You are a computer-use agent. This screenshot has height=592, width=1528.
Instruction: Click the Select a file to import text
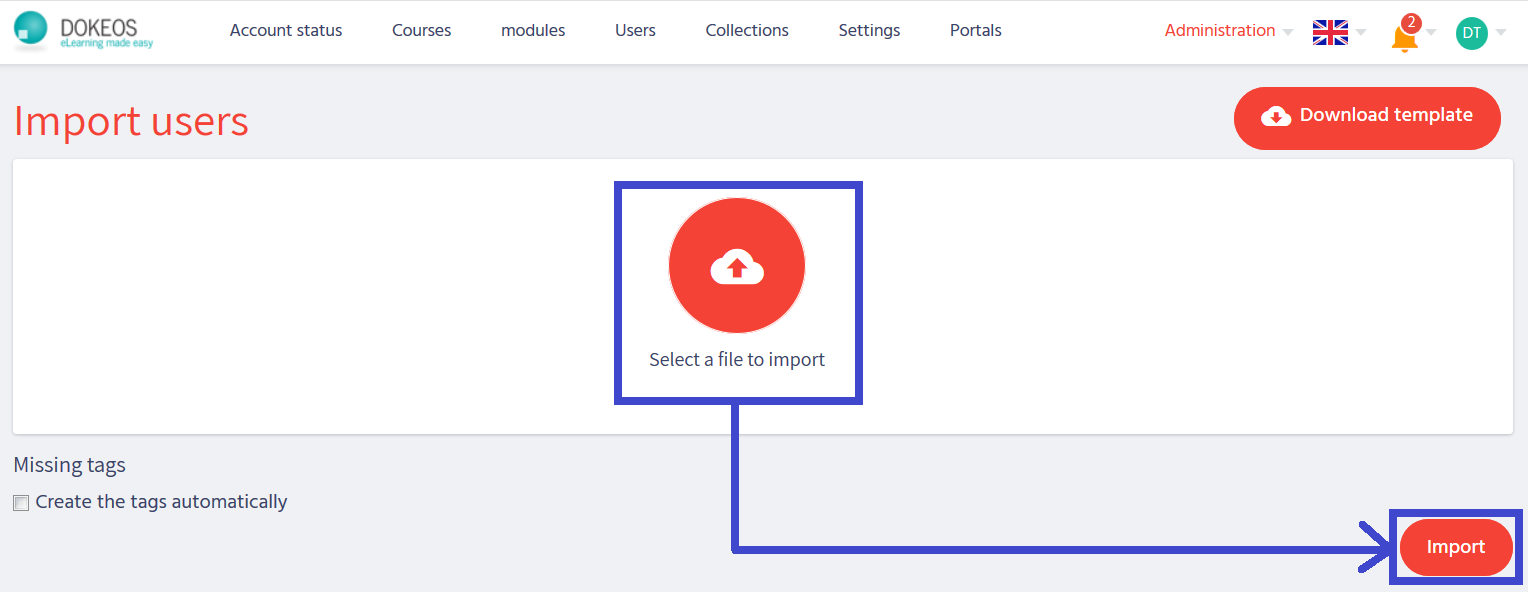pyautogui.click(x=737, y=360)
